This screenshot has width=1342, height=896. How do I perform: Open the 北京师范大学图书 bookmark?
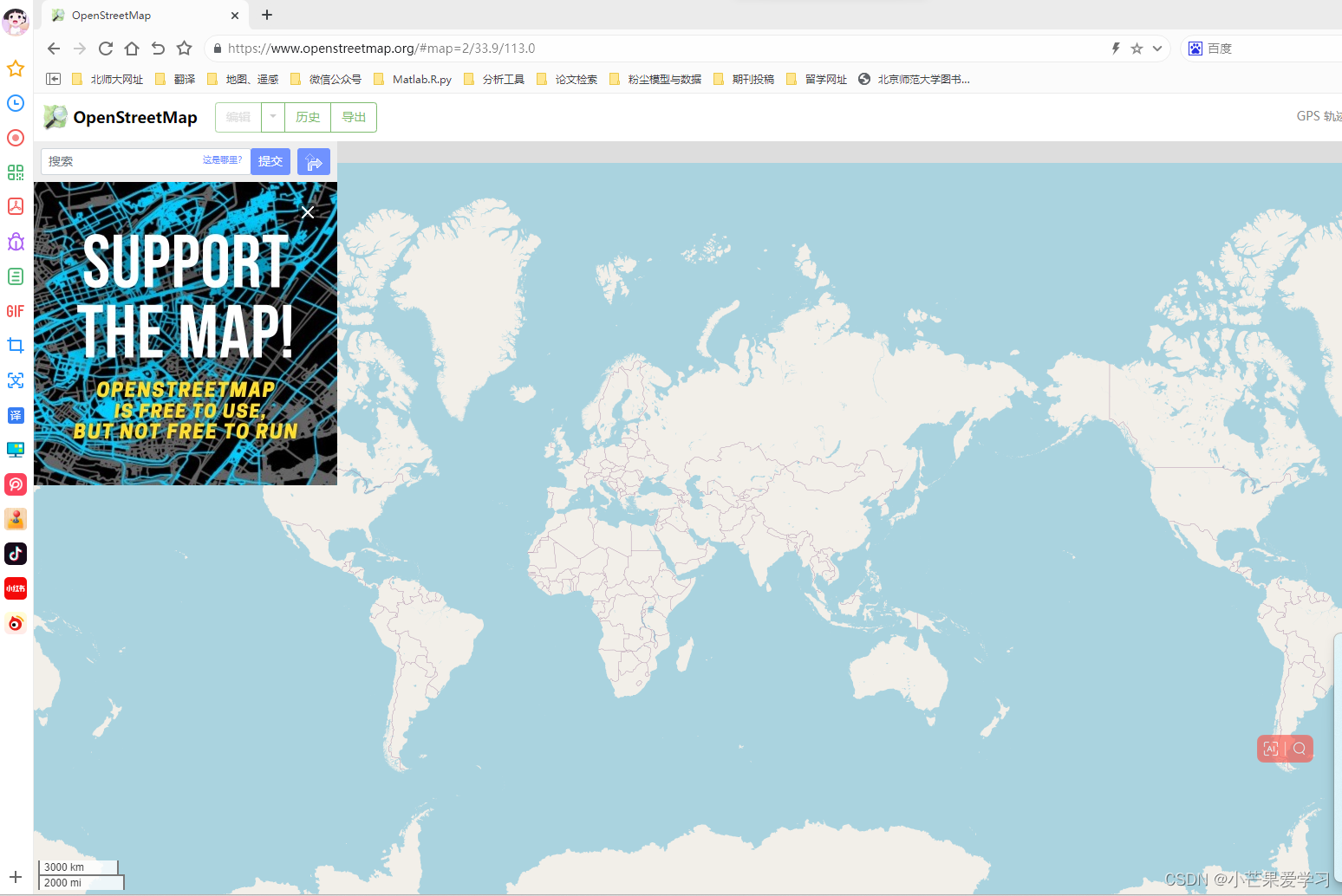(914, 79)
